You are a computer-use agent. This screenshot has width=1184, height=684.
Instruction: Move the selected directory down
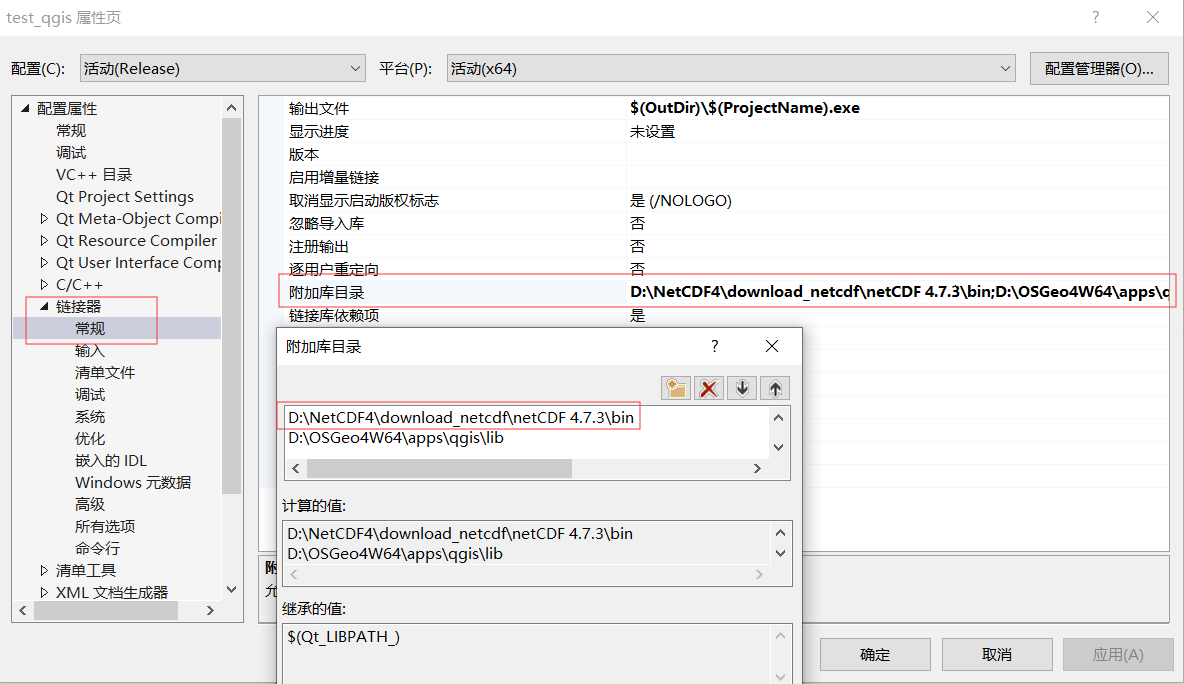pyautogui.click(x=742, y=388)
